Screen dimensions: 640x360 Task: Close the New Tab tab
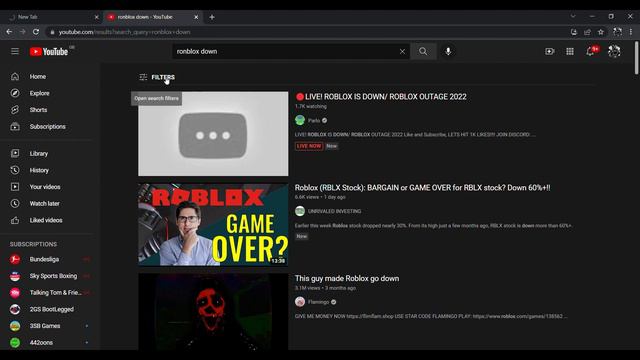pos(96,17)
